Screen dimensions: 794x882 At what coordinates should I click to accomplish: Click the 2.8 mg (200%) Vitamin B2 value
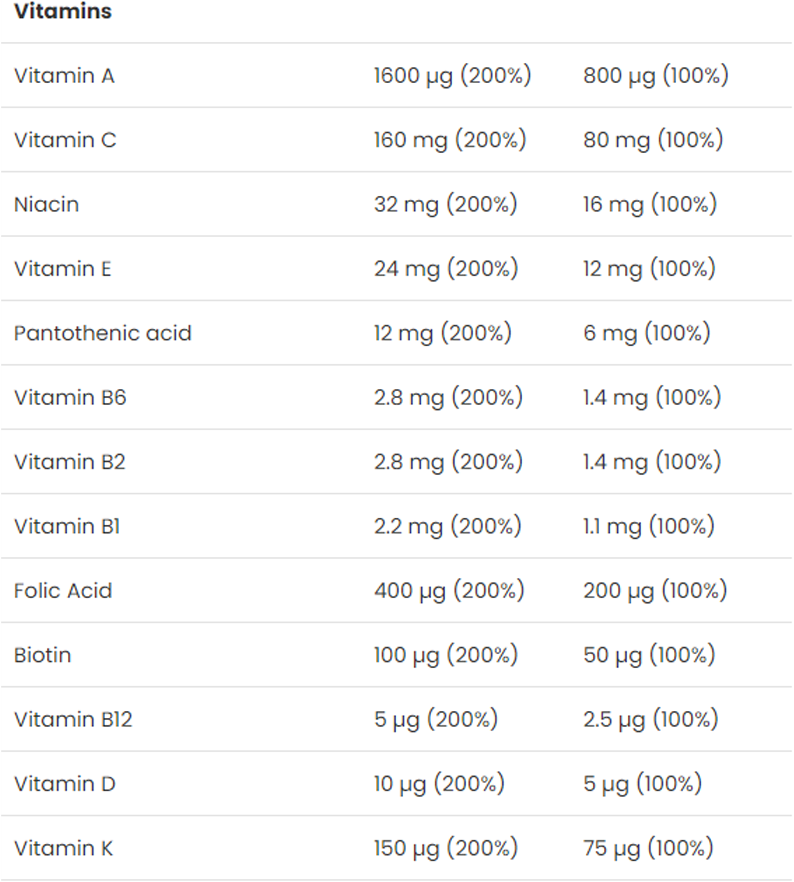click(x=448, y=462)
